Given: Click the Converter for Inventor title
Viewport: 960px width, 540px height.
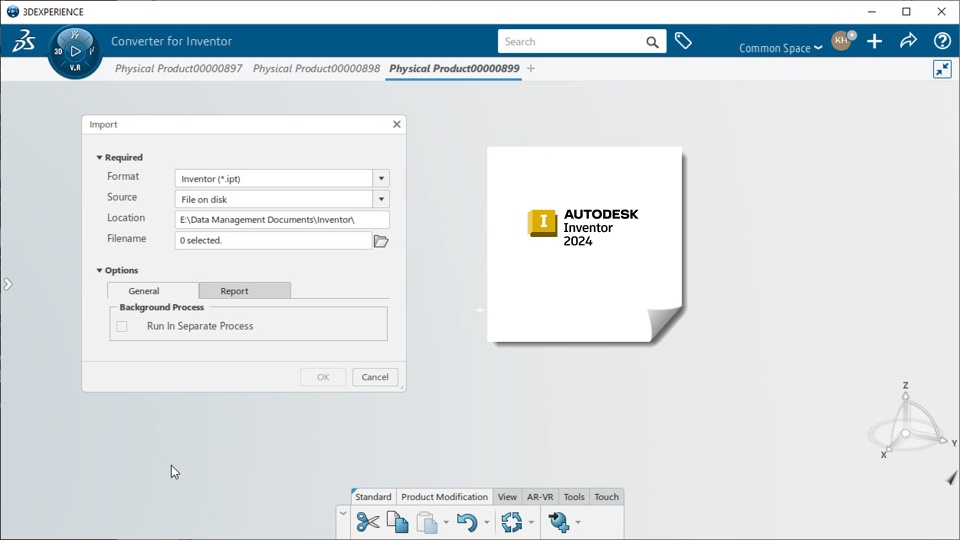Looking at the screenshot, I should click(x=171, y=41).
